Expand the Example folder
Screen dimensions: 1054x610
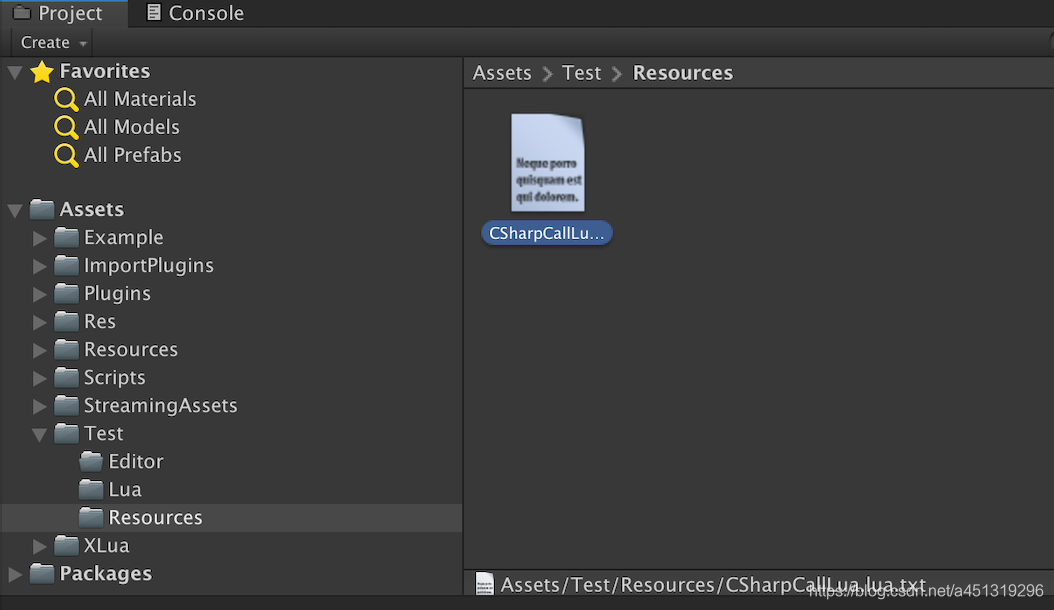pos(40,238)
